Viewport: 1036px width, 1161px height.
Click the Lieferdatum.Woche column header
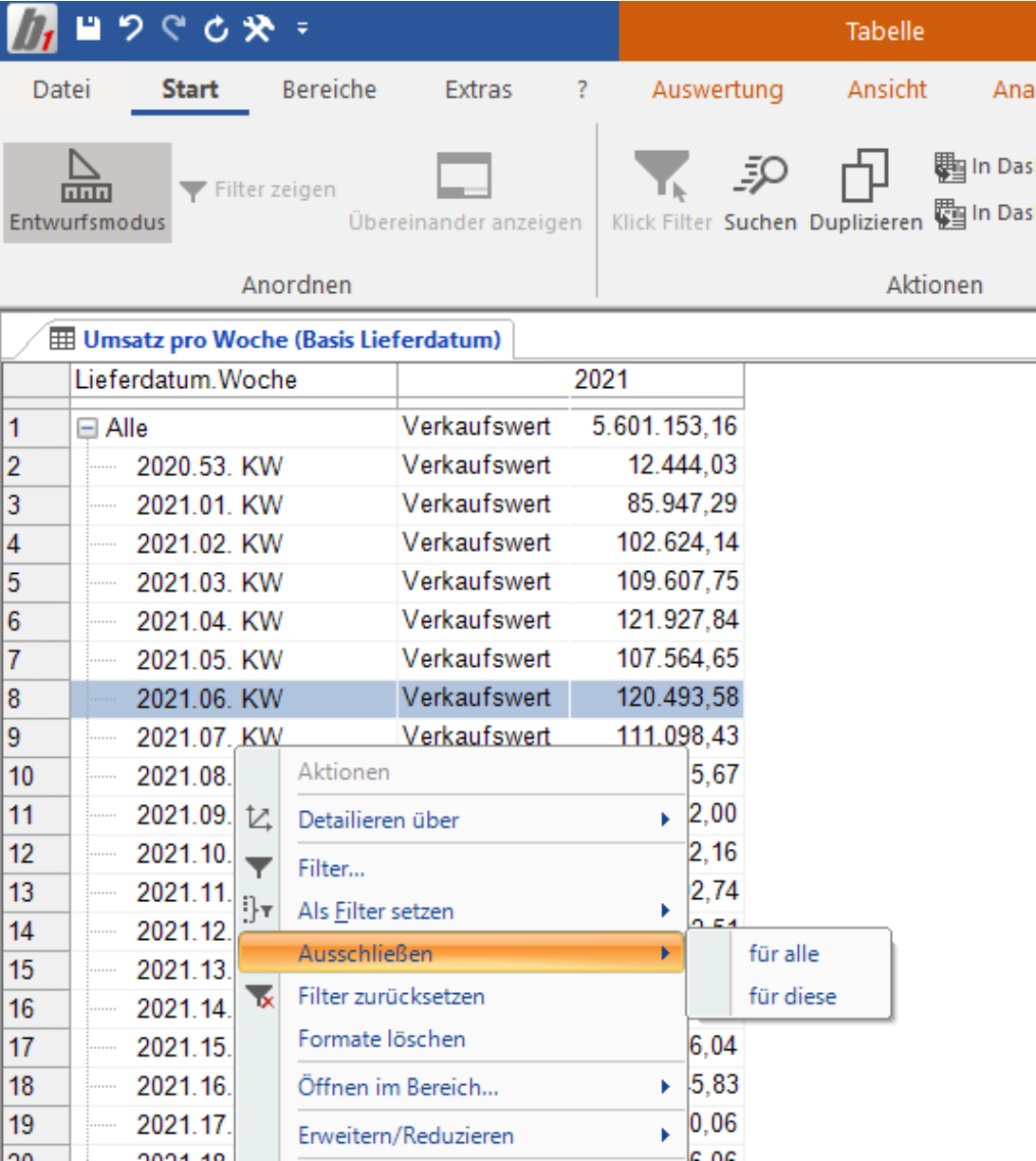(x=233, y=380)
